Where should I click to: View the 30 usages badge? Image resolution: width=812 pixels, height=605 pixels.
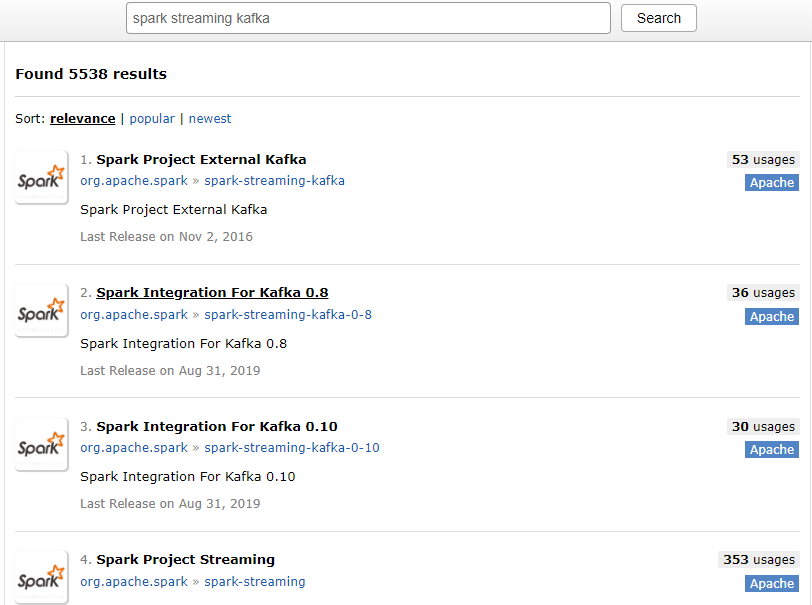point(763,426)
